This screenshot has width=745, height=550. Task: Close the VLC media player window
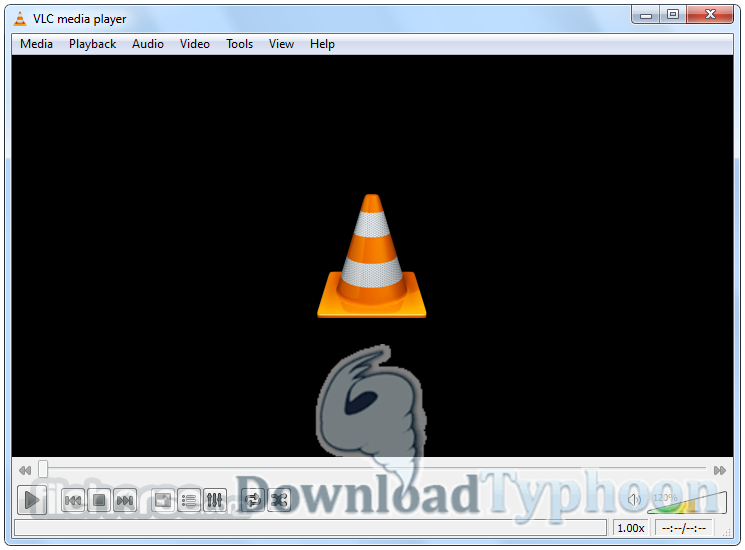pos(710,15)
